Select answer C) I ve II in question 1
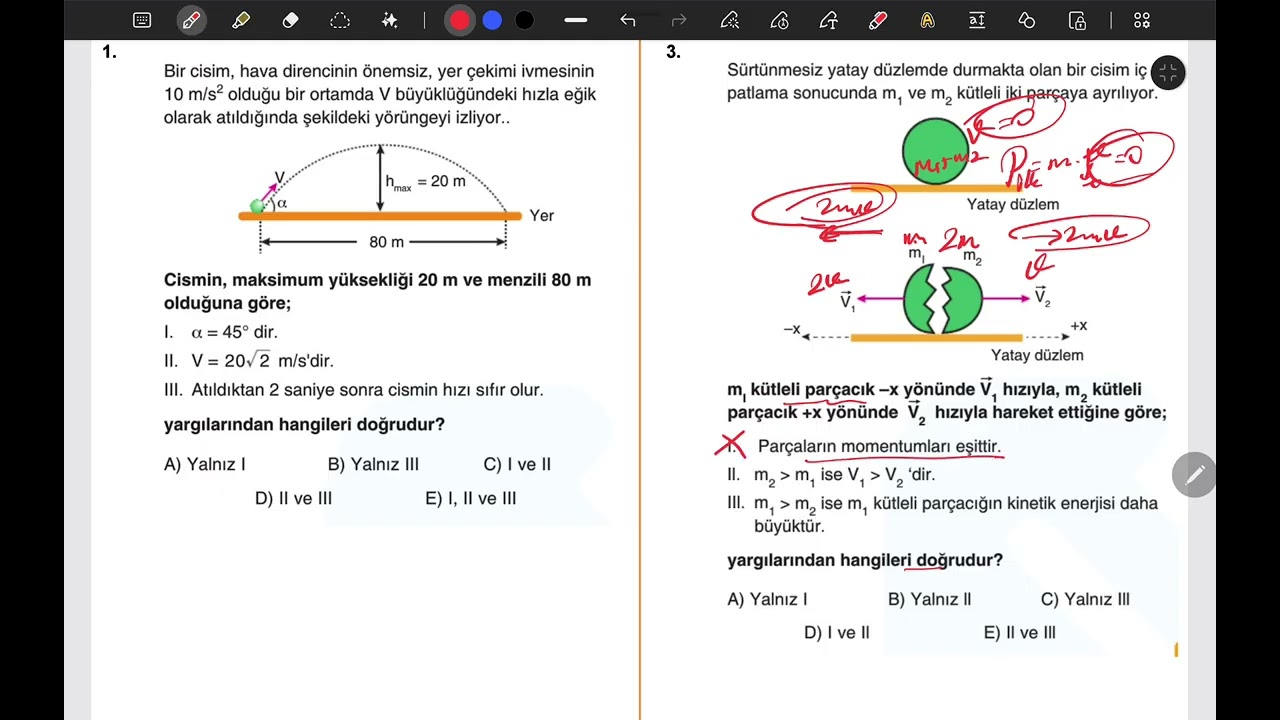The width and height of the screenshot is (1280, 720). 517,464
